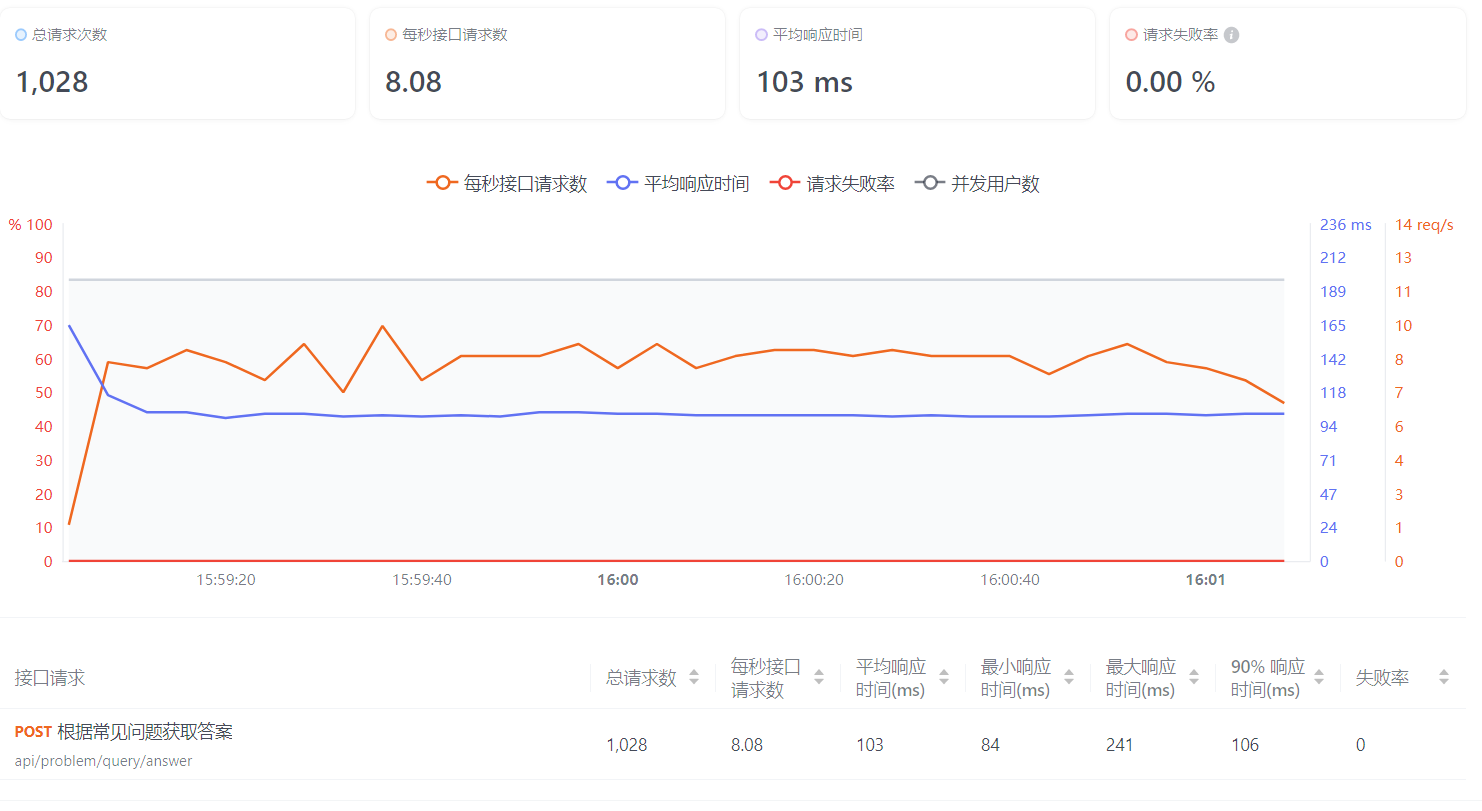1482x811 pixels.
Task: Sort table by 每秒接口请求数 column arrows
Action: (819, 677)
